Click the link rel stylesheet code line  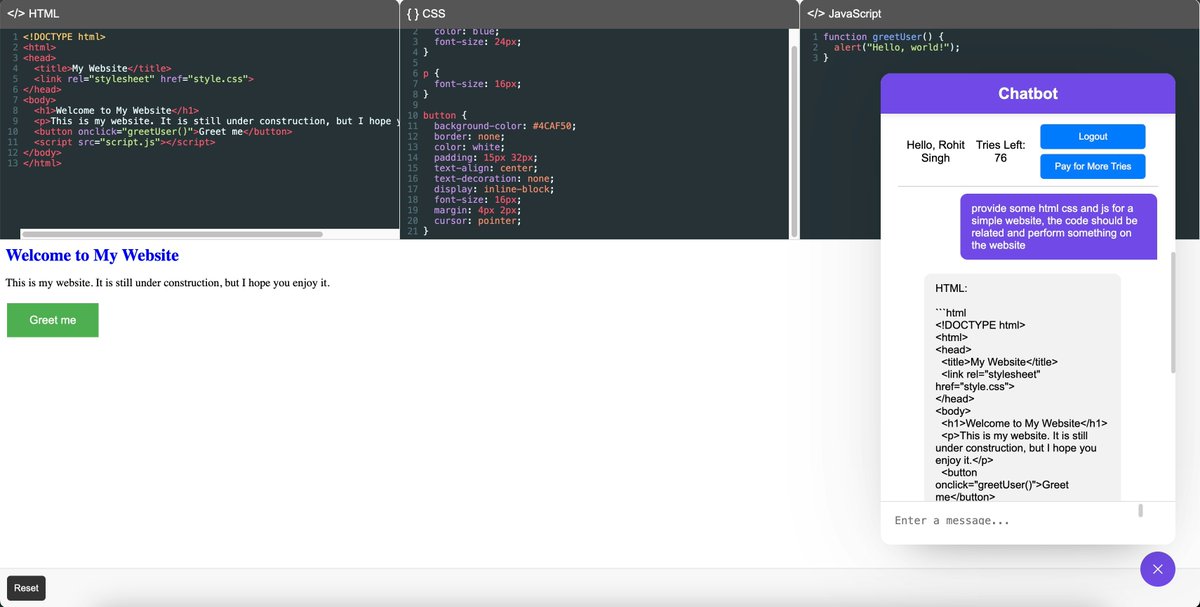144,79
